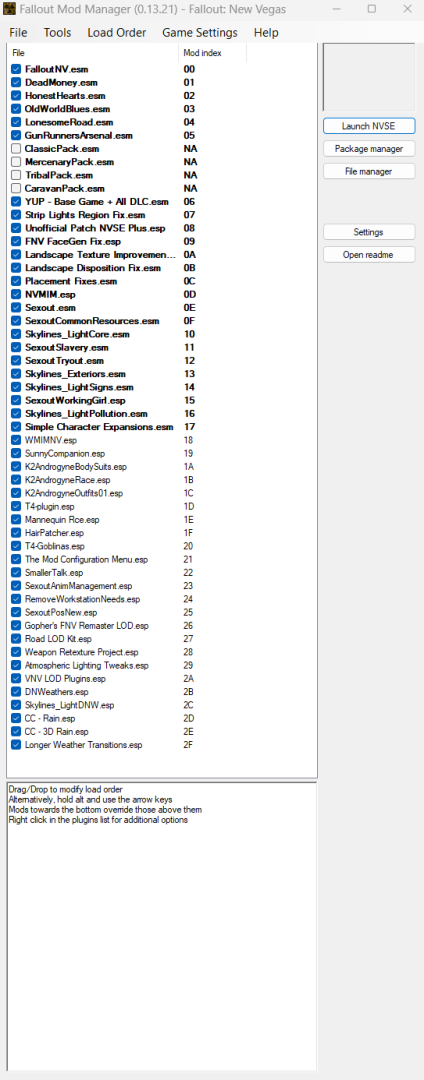Open the File manager

[369, 171]
